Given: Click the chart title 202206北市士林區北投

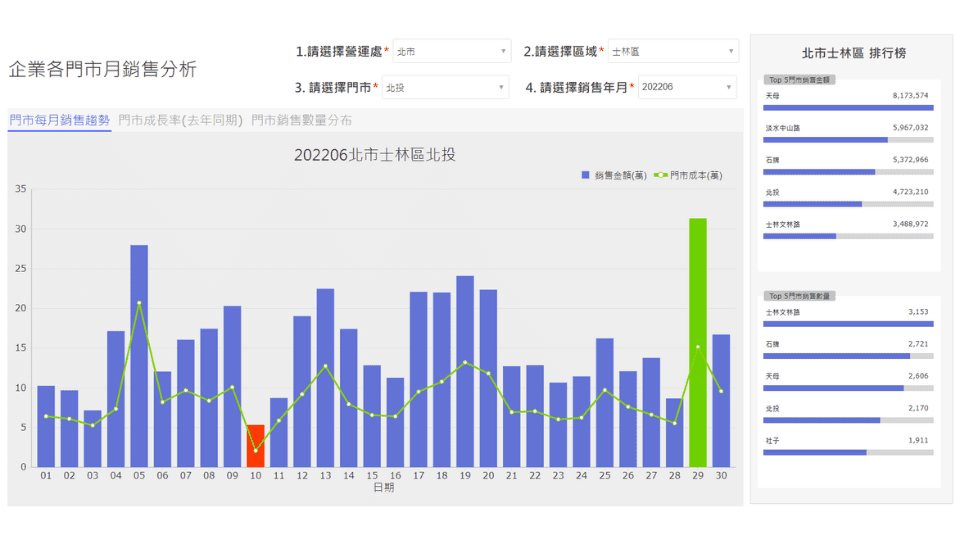Looking at the screenshot, I should [375, 155].
